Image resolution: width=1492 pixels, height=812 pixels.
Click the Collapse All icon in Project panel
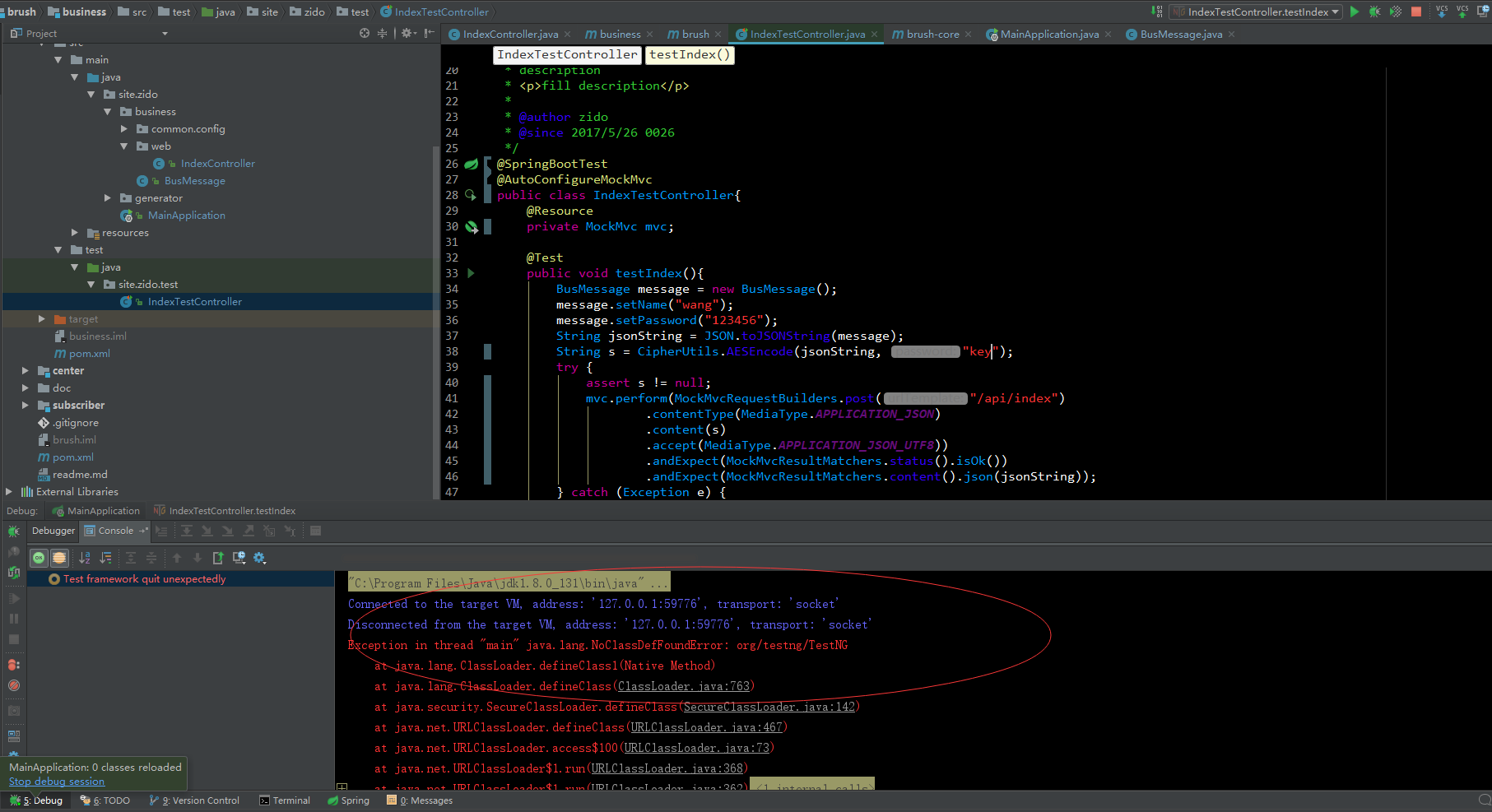382,33
